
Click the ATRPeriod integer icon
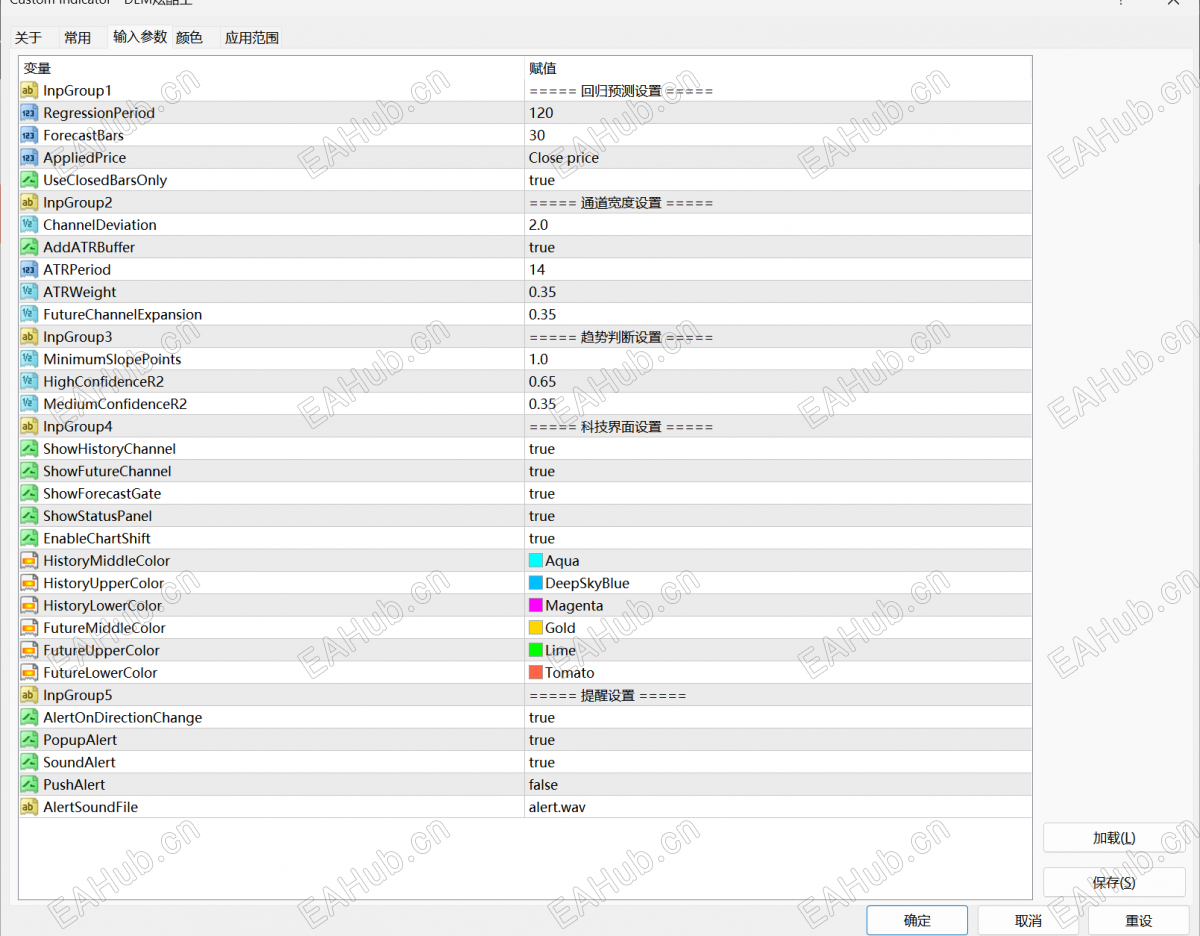29,270
